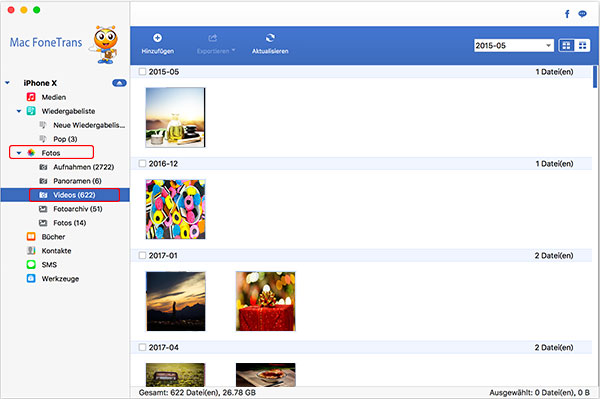
Task: Click the Fotos colorful flower icon
Action: click(x=31, y=153)
